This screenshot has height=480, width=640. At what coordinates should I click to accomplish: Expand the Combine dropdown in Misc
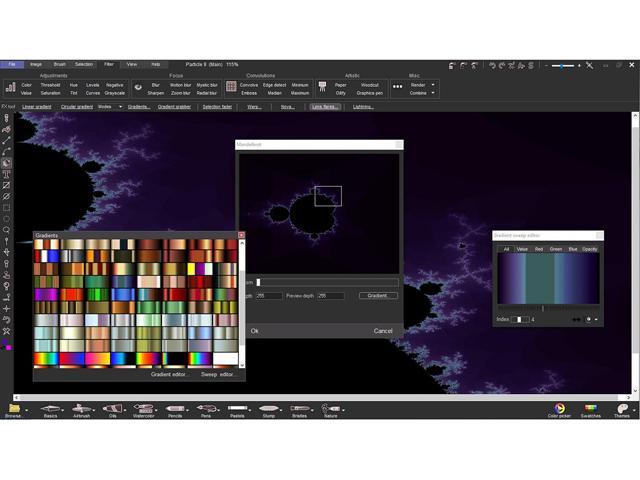point(424,93)
